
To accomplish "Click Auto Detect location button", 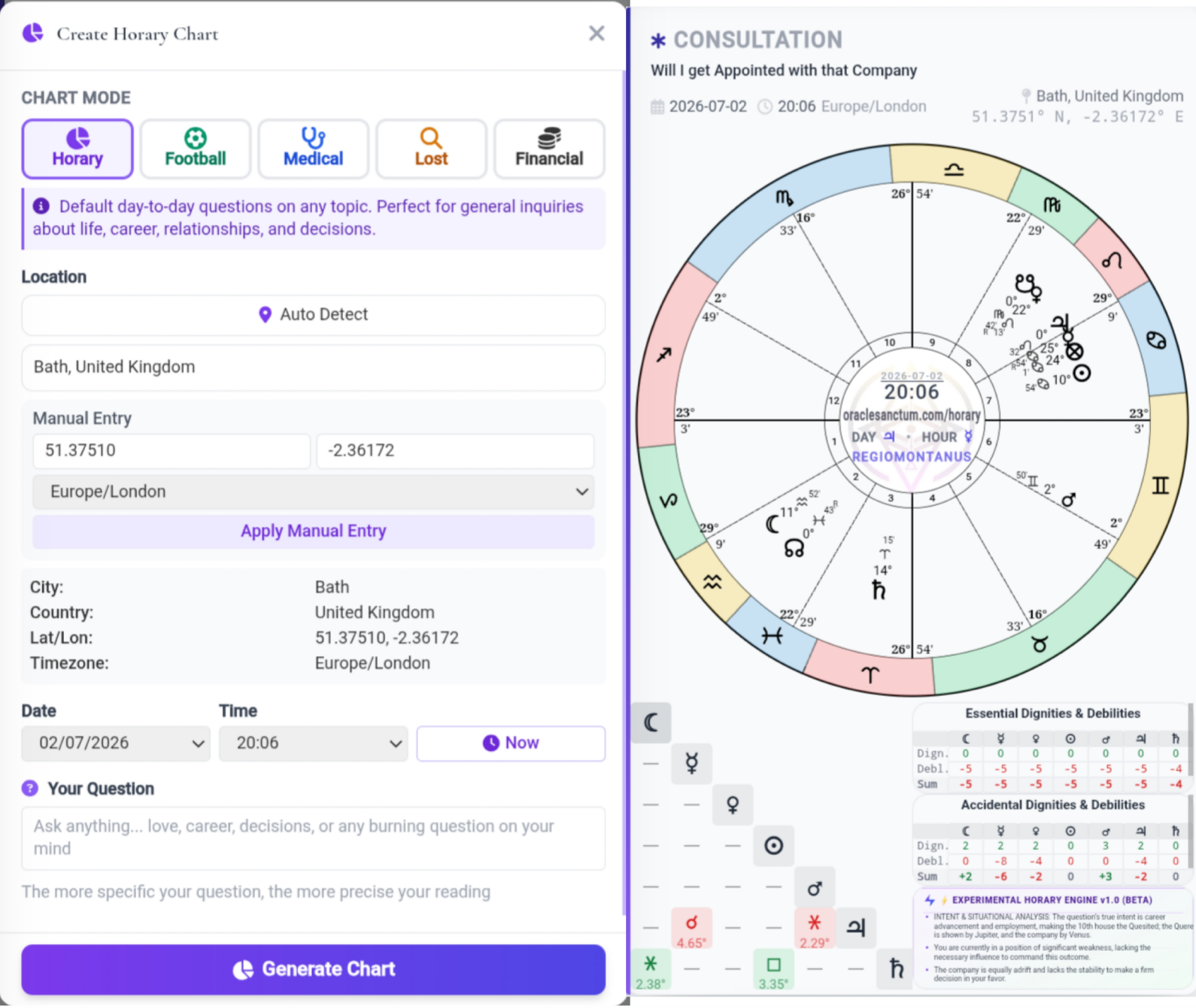I will point(313,315).
